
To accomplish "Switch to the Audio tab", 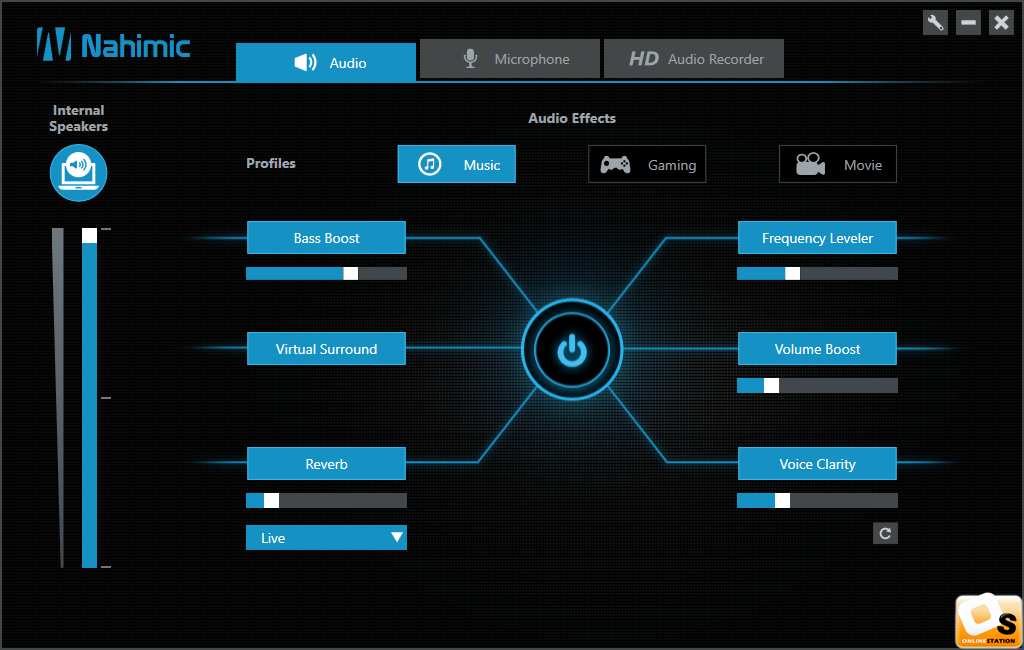I will [x=326, y=63].
